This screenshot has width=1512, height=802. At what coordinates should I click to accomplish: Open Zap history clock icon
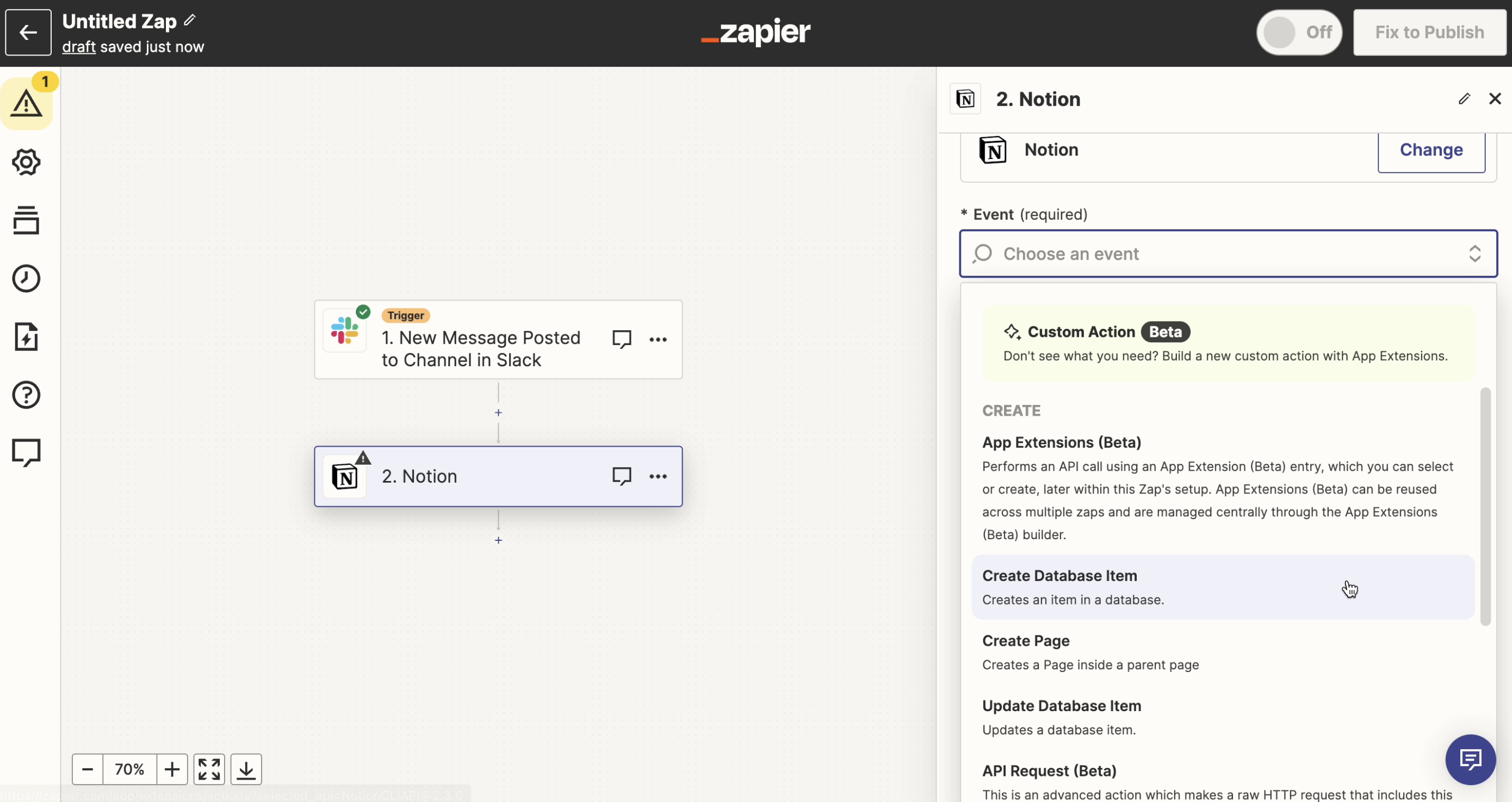click(27, 278)
